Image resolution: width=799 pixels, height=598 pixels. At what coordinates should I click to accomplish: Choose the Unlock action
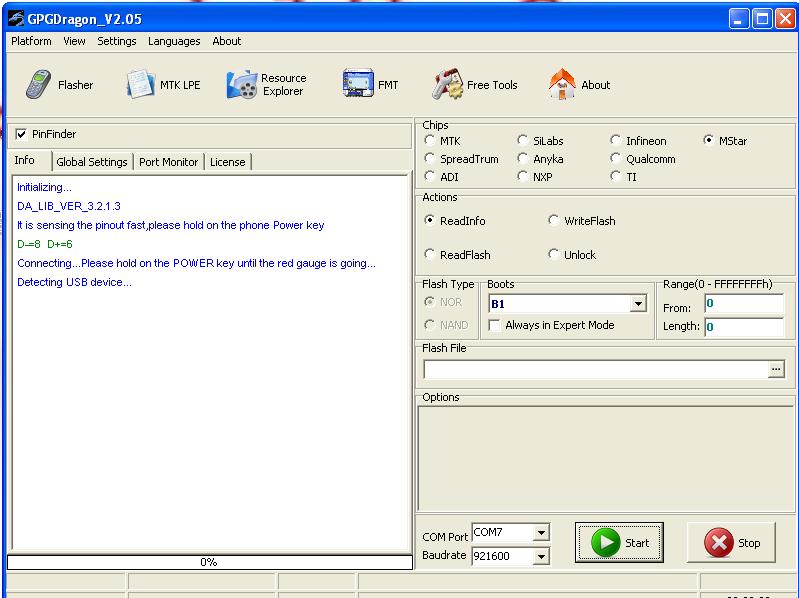(553, 254)
